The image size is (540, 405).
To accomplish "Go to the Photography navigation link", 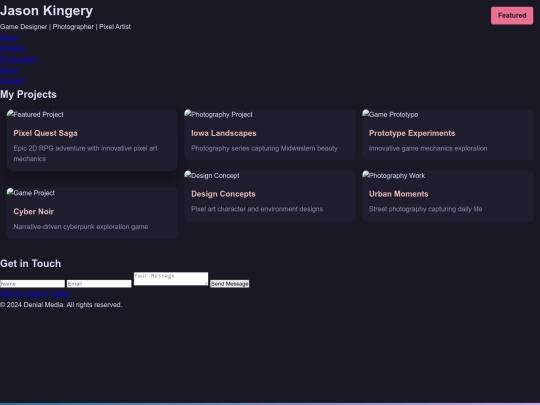I will point(19,60).
